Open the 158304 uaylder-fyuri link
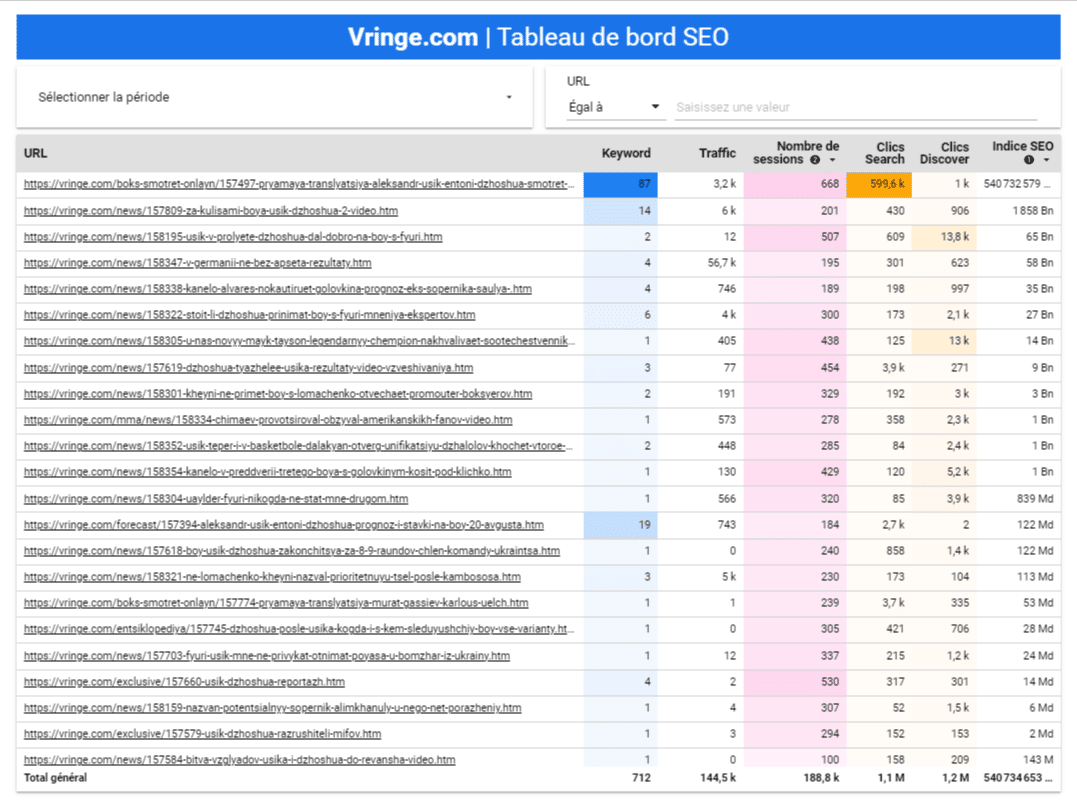1077x808 pixels. (x=216, y=499)
